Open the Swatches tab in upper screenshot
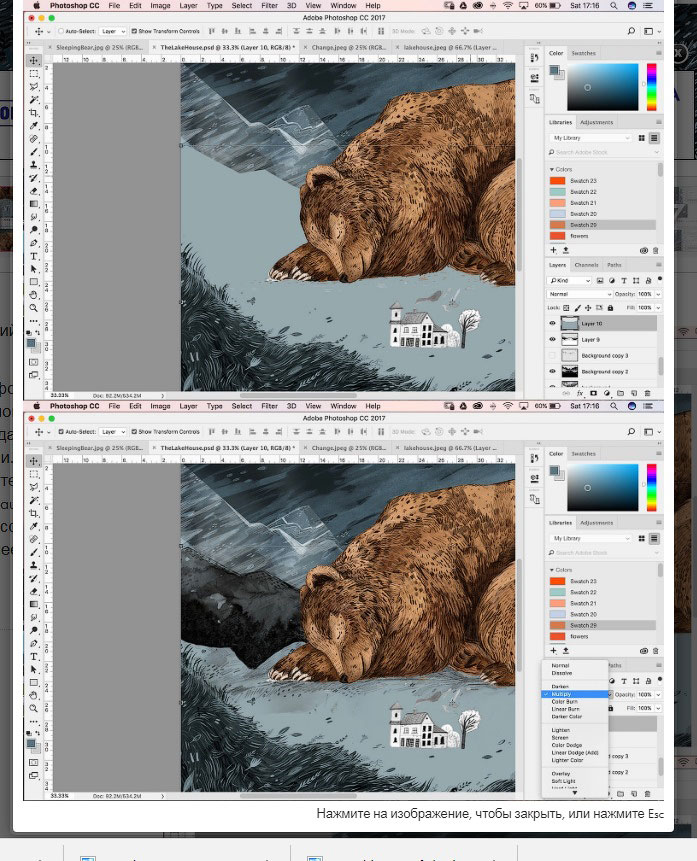 coord(583,53)
